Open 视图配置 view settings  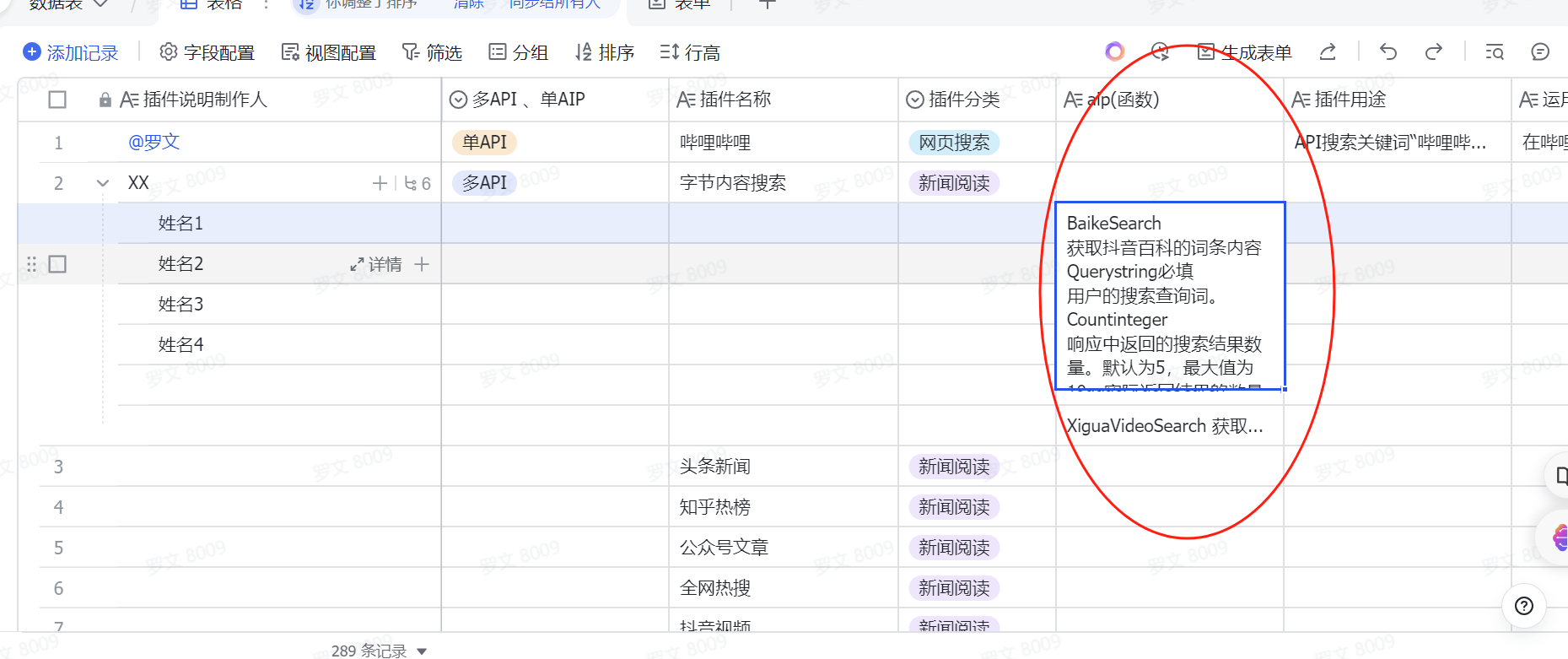[328, 52]
